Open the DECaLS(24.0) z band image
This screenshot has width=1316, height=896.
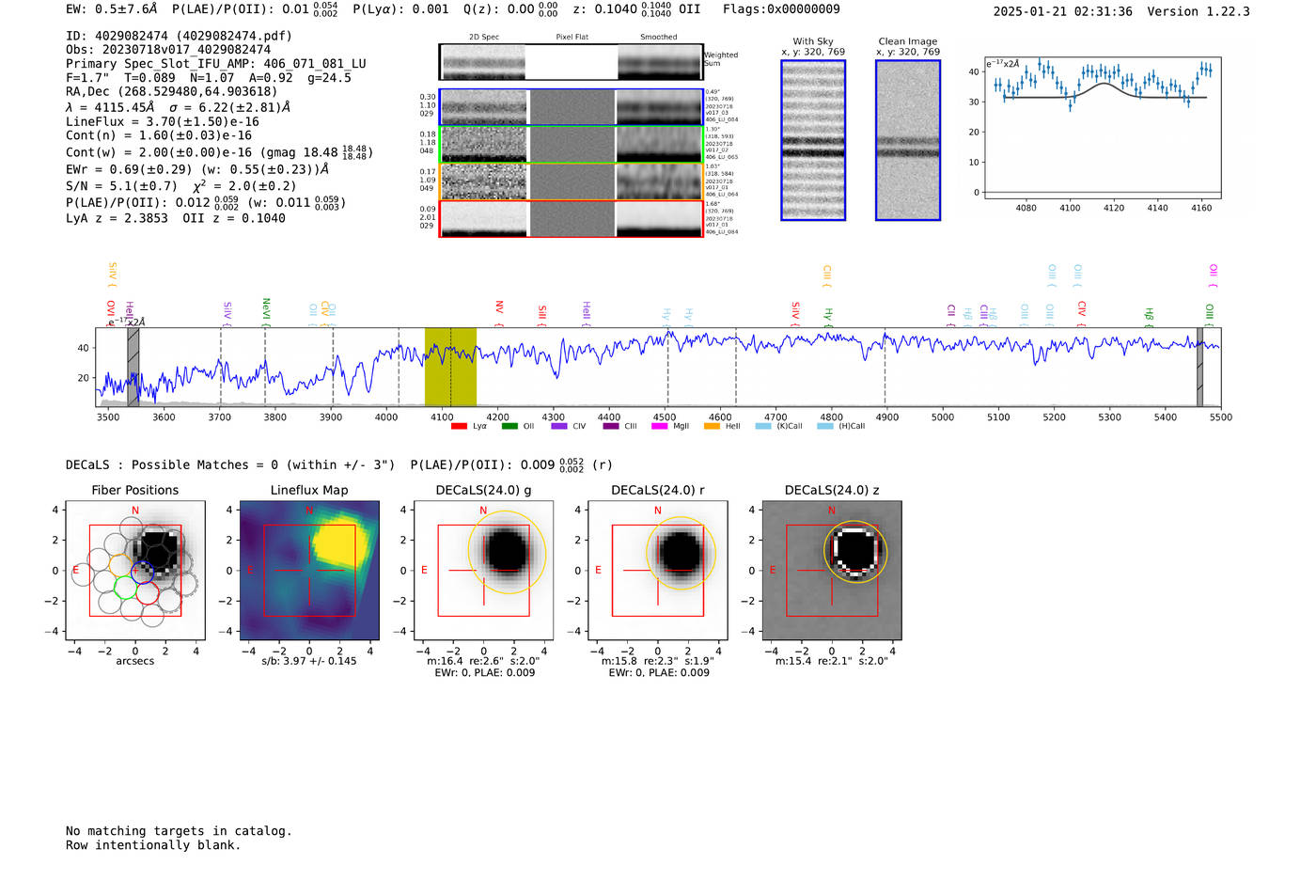(832, 571)
